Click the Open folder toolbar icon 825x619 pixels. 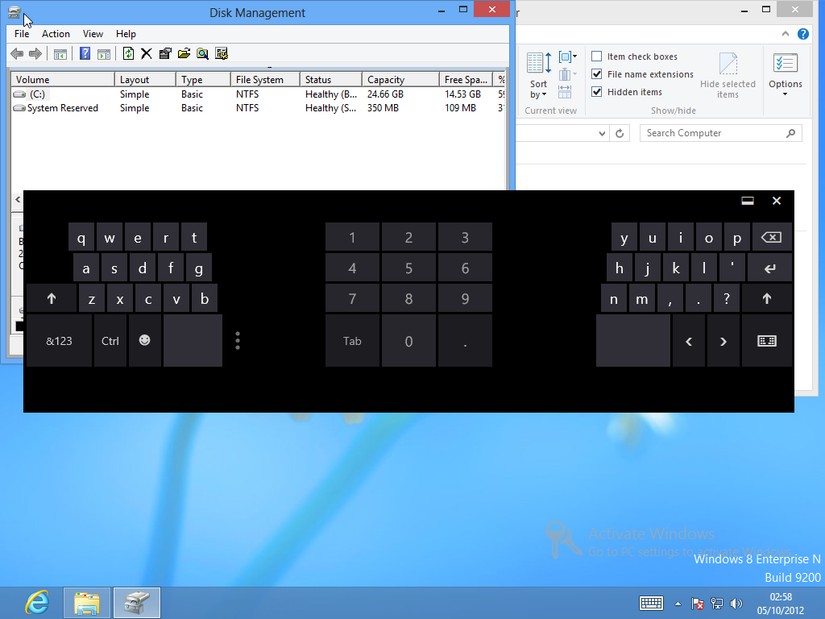[184, 54]
